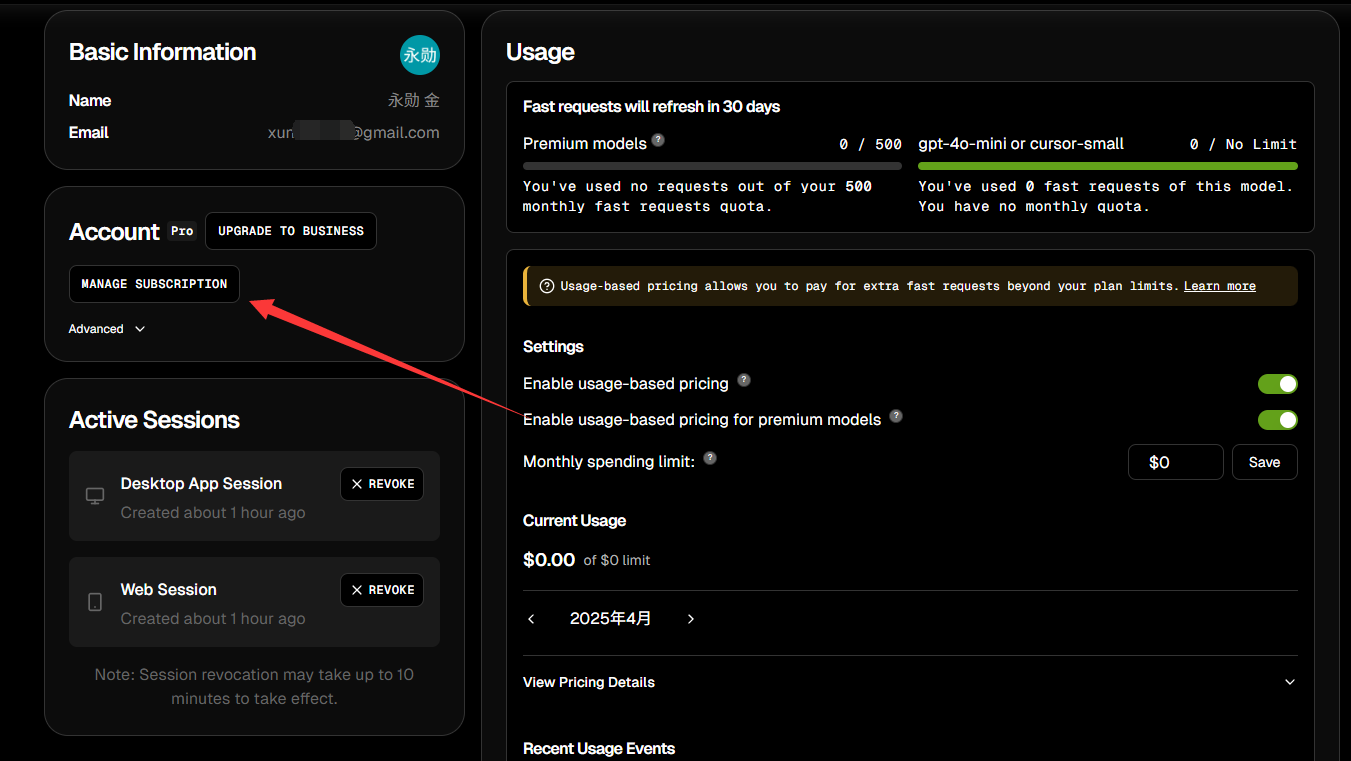This screenshot has height=761, width=1351.
Task: Click the '0 / 500' premium request count
Action: pyautogui.click(x=870, y=144)
